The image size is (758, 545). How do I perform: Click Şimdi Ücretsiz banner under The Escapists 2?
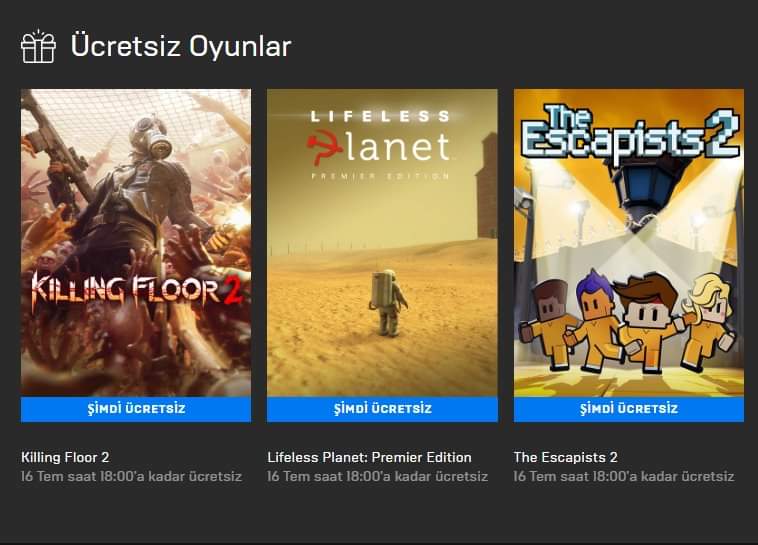point(628,409)
